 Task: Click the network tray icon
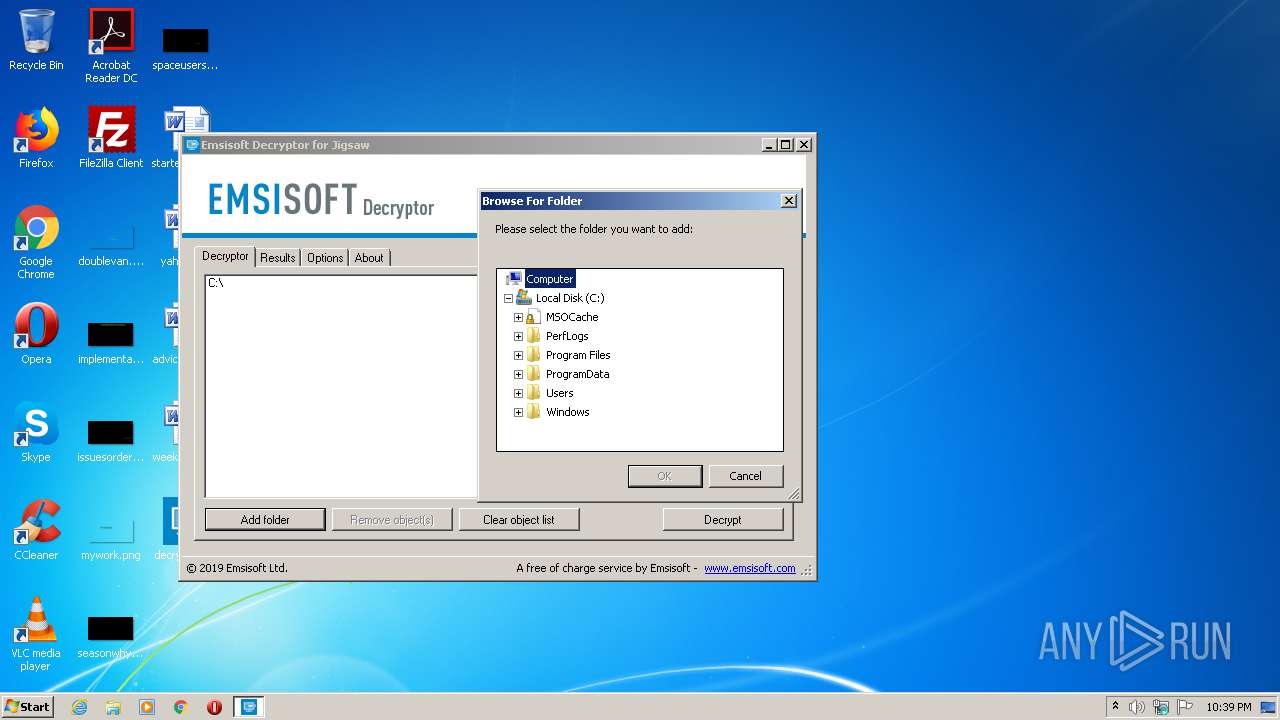(1161, 707)
